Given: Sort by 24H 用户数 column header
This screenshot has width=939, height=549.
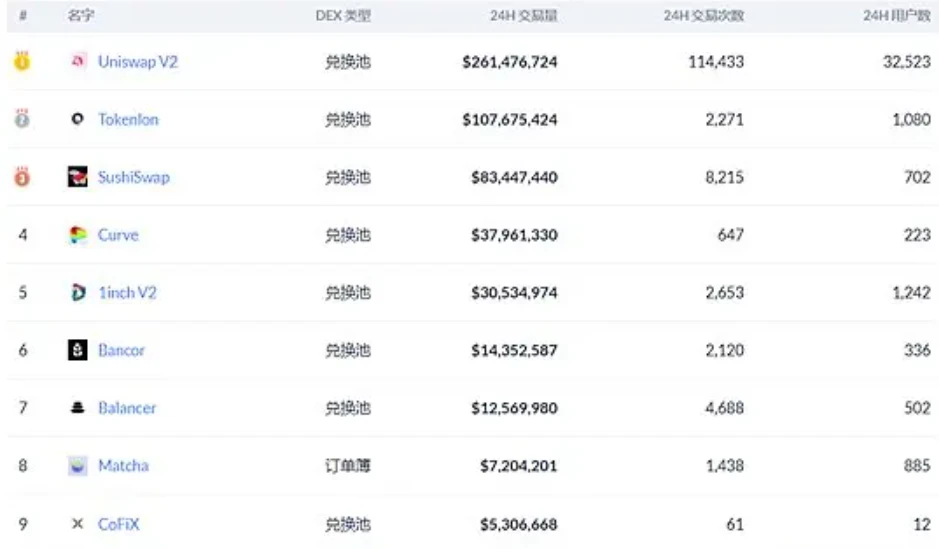Looking at the screenshot, I should [x=897, y=17].
